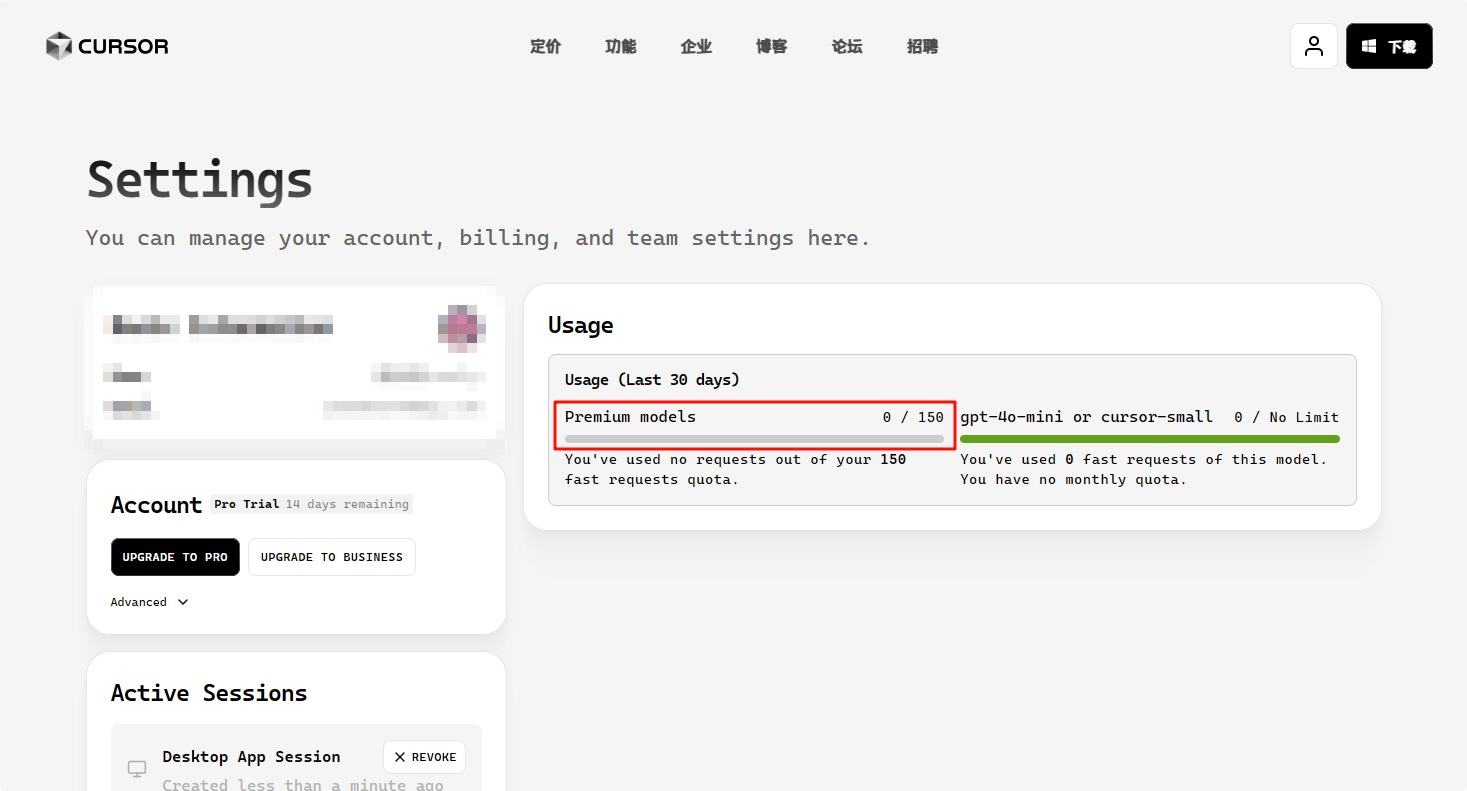This screenshot has width=1467, height=791.
Task: Open the user account profile icon
Action: click(1314, 46)
